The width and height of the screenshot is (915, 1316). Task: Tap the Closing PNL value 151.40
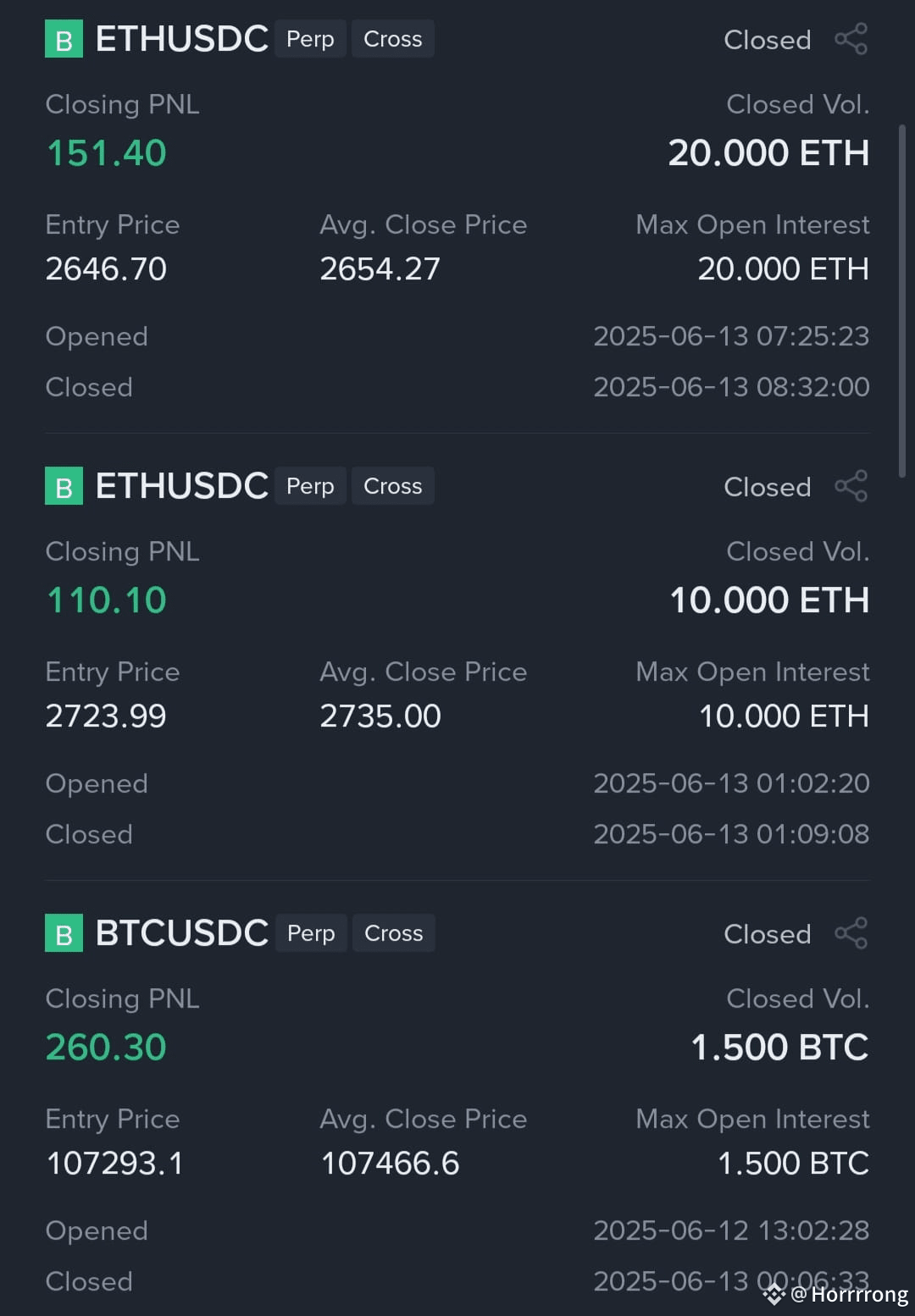(x=106, y=153)
